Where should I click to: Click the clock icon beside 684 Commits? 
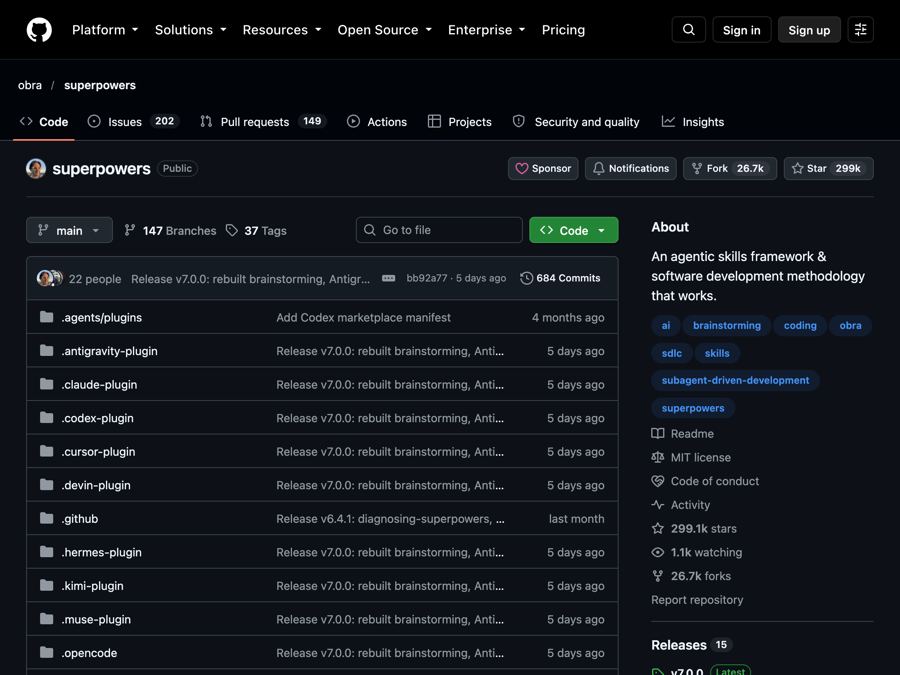click(526, 278)
